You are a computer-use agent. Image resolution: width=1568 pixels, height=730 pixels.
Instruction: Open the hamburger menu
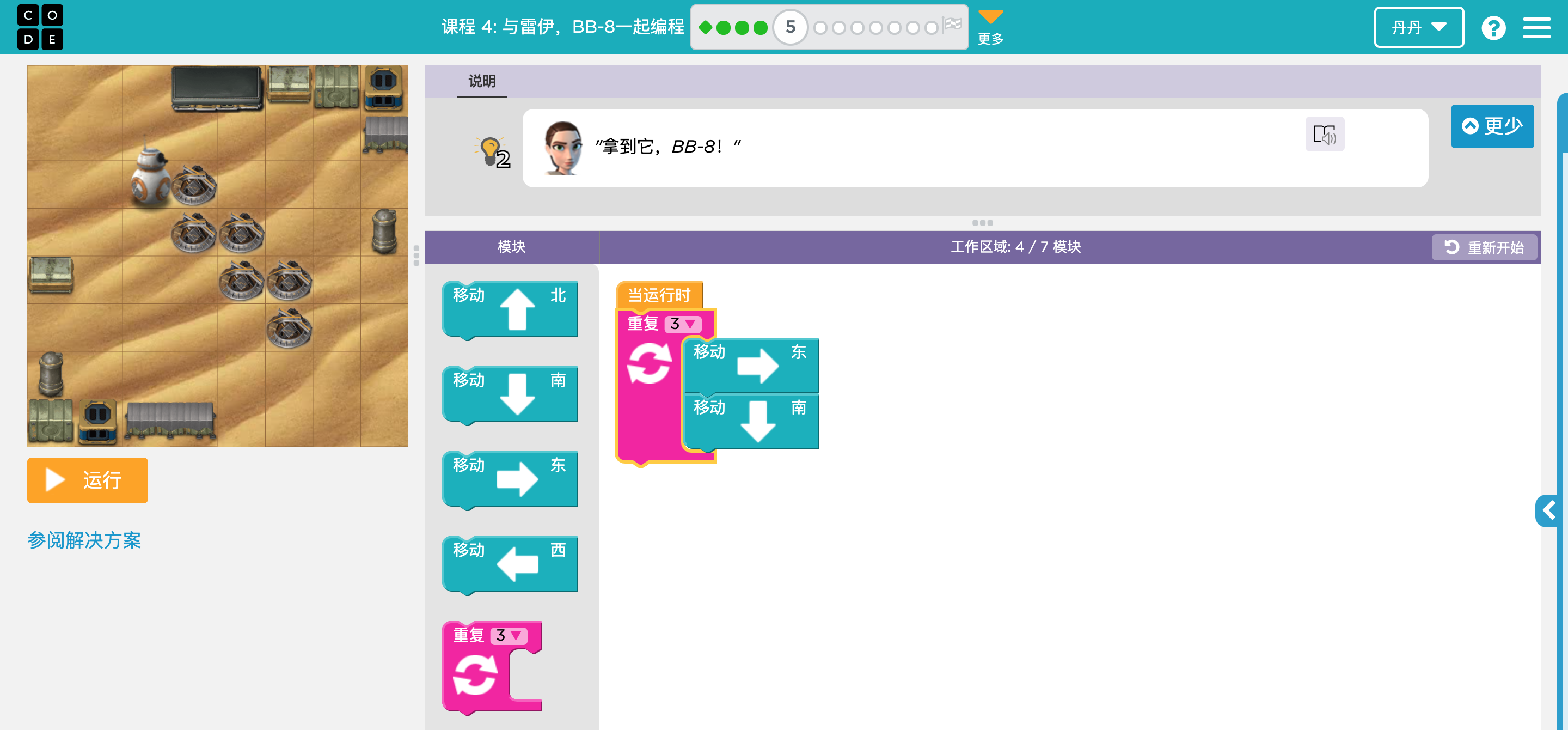click(1536, 28)
